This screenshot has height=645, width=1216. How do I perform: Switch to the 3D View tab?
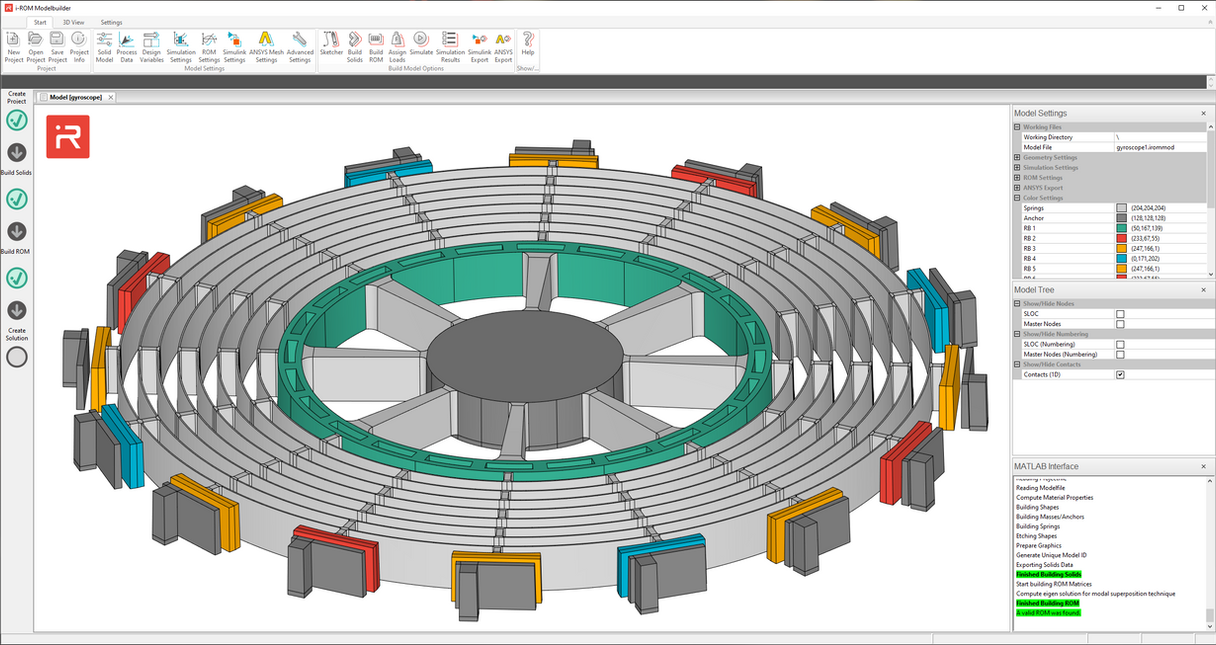tap(74, 21)
